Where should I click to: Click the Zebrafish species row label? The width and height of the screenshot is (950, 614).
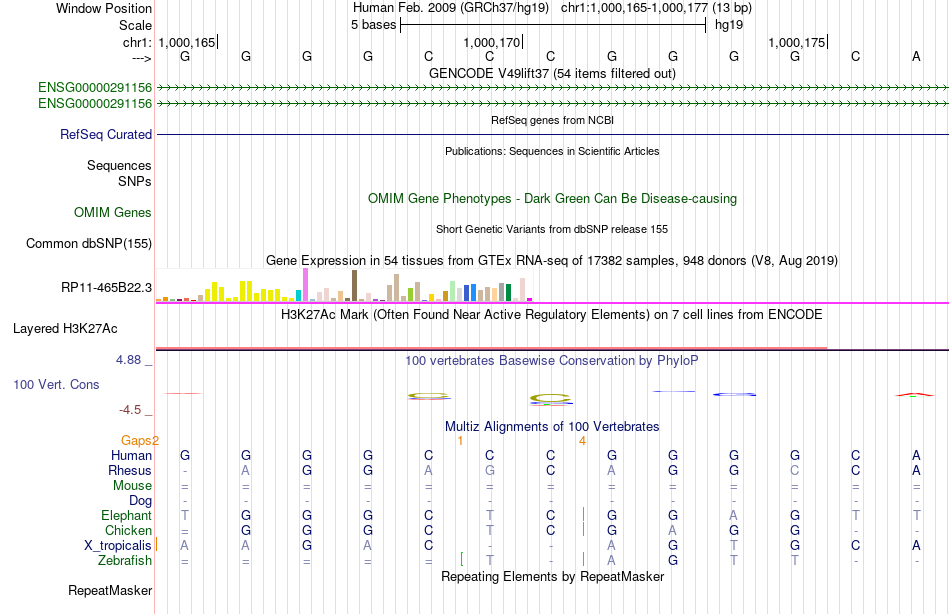[125, 560]
